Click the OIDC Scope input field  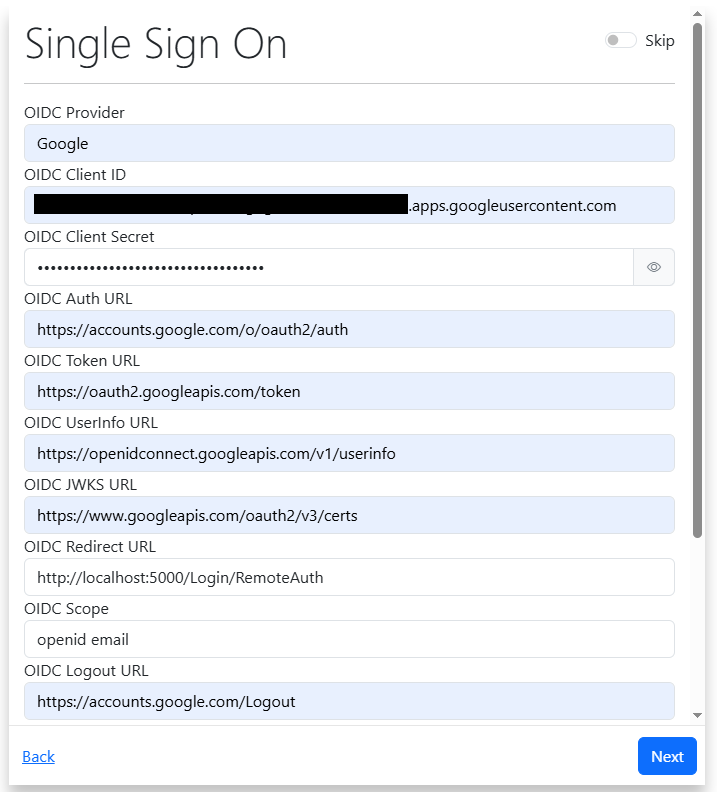(x=349, y=639)
